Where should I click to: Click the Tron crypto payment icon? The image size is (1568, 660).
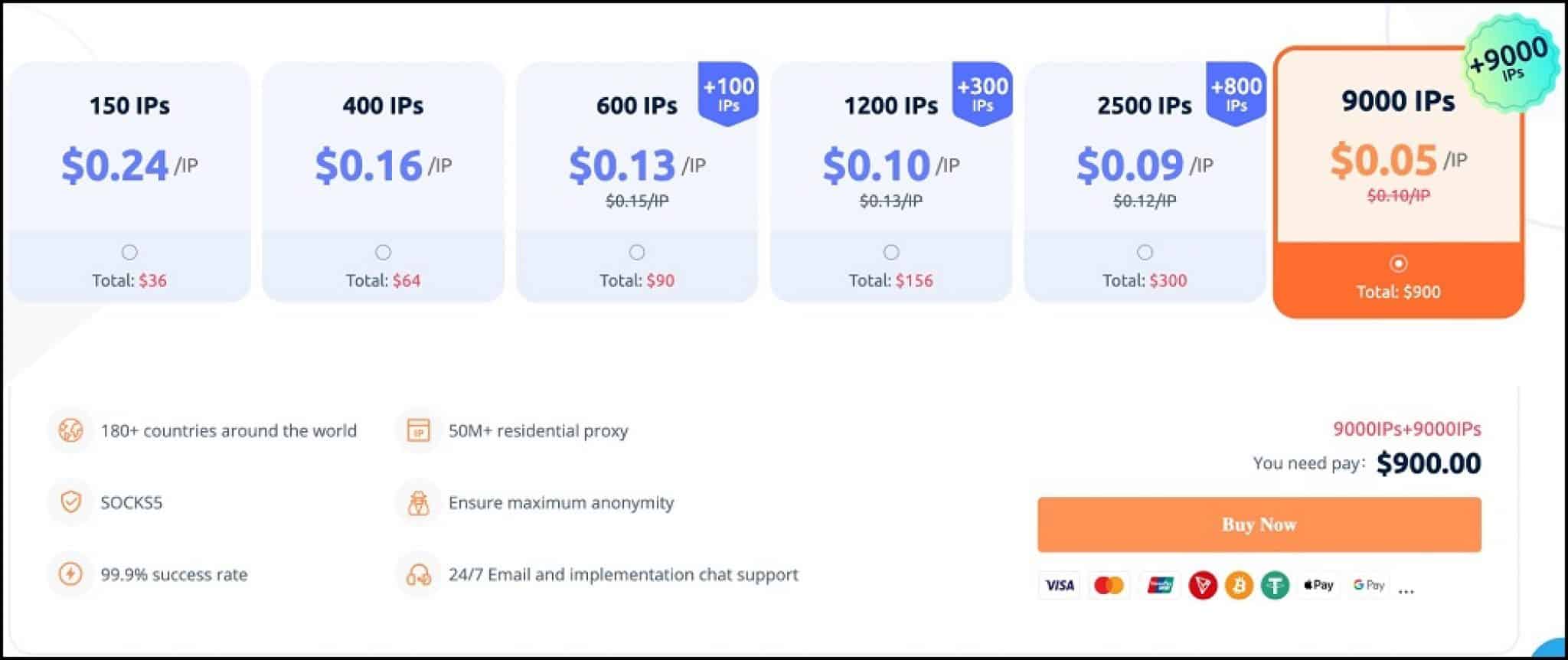click(1203, 586)
